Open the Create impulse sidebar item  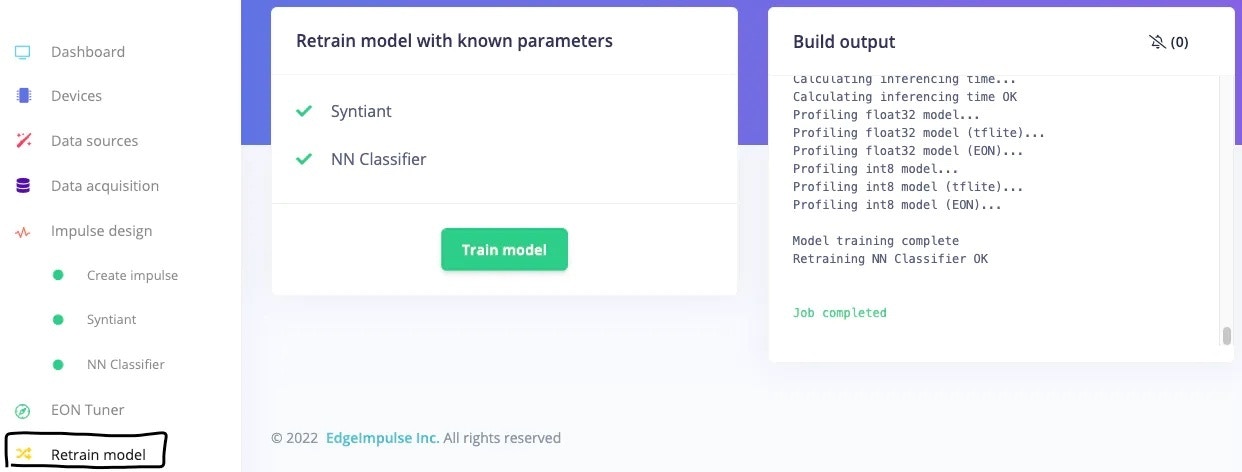[132, 275]
